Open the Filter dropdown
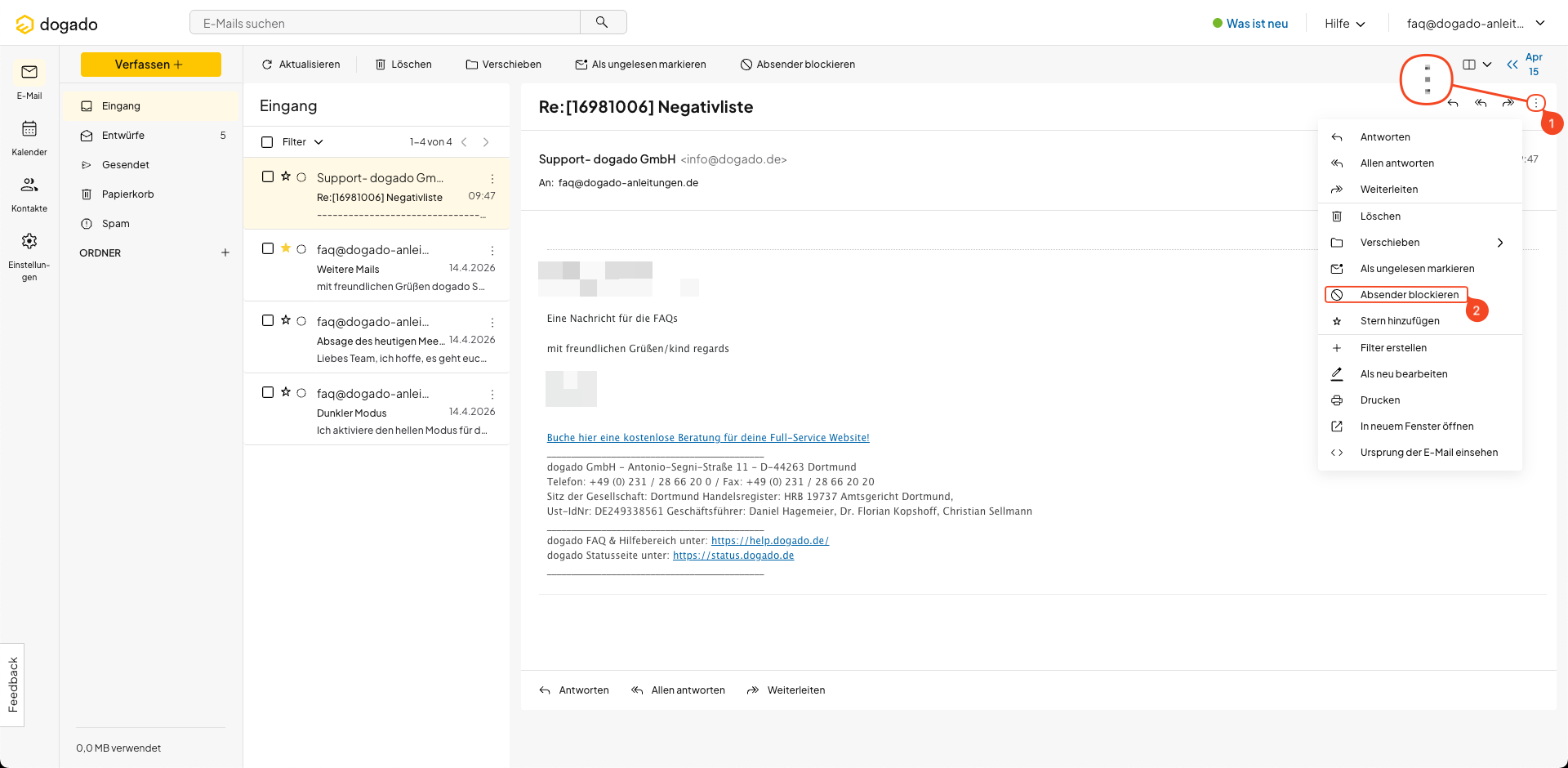Image resolution: width=1568 pixels, height=768 pixels. pyautogui.click(x=303, y=142)
